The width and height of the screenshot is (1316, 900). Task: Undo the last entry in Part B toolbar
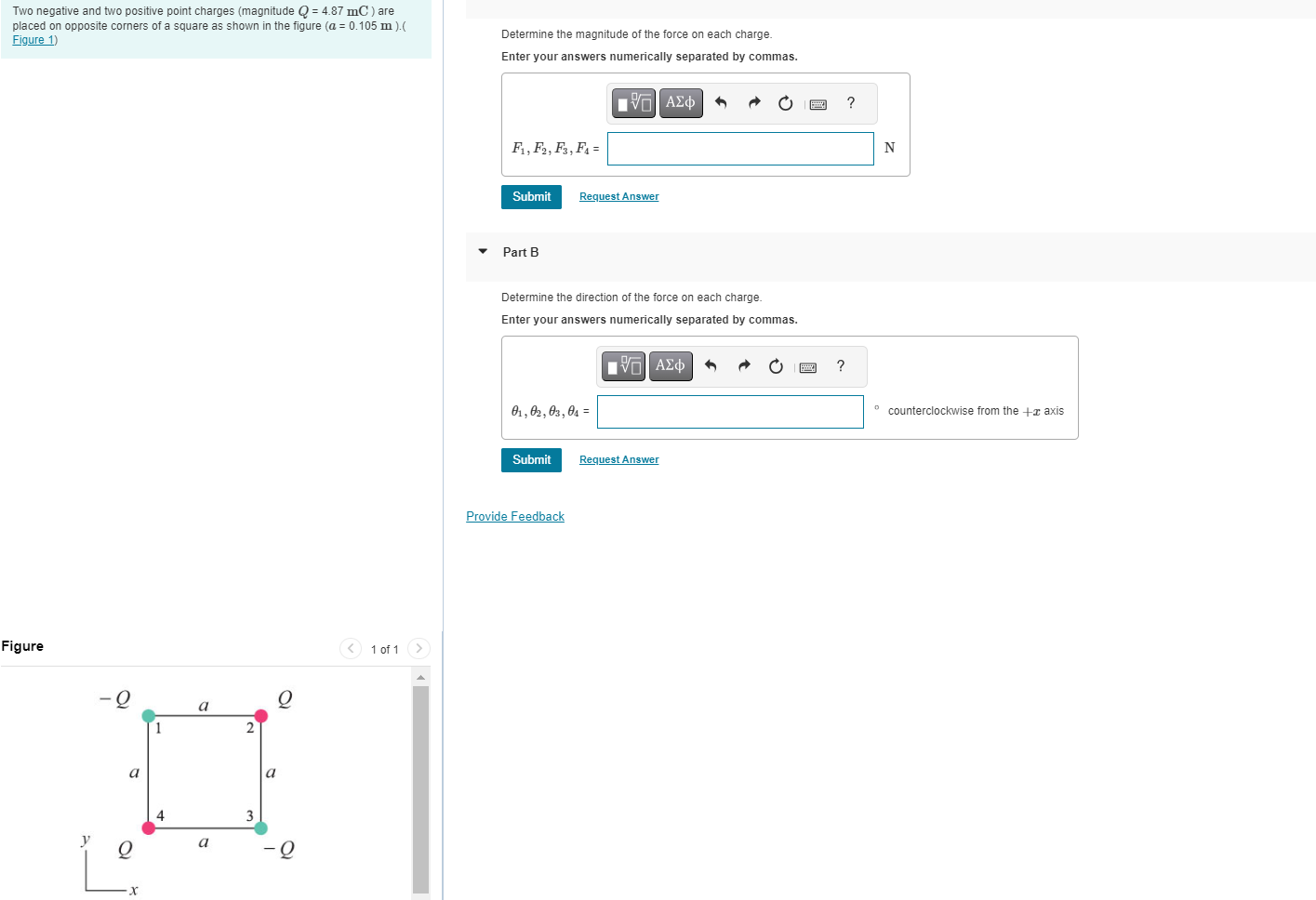click(711, 365)
